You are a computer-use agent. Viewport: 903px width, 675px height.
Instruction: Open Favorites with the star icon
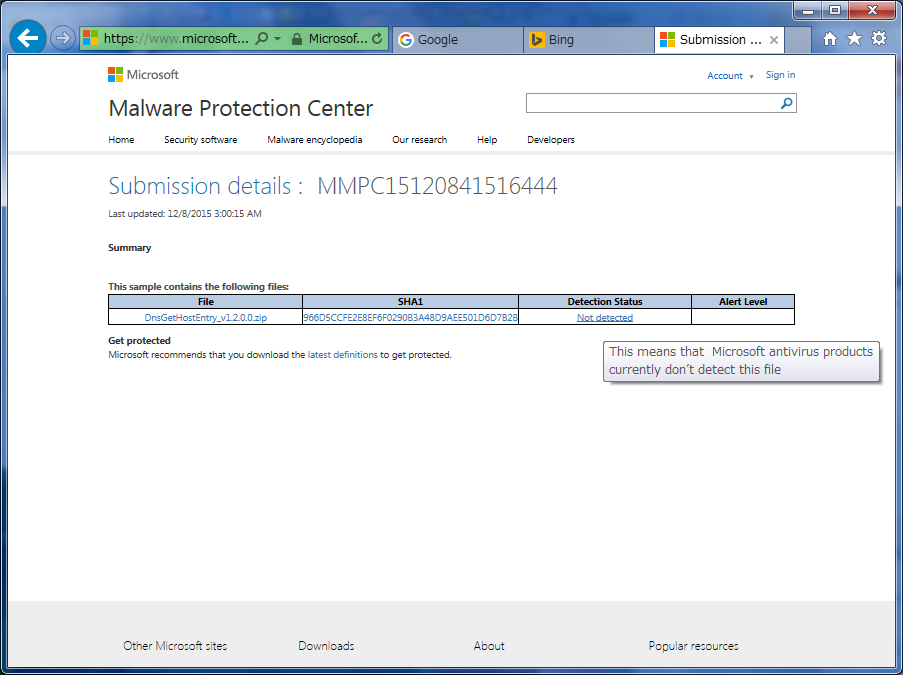click(854, 39)
